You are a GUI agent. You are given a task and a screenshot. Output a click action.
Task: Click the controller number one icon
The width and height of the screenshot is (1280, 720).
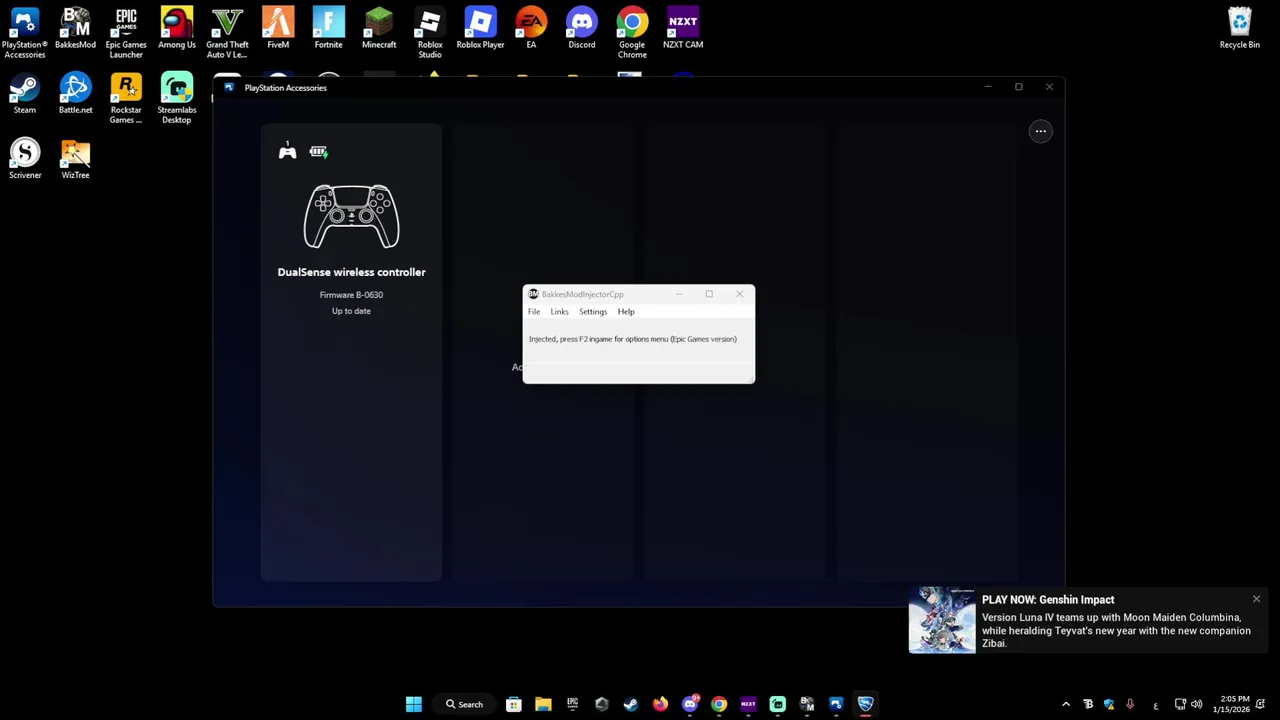[287, 151]
